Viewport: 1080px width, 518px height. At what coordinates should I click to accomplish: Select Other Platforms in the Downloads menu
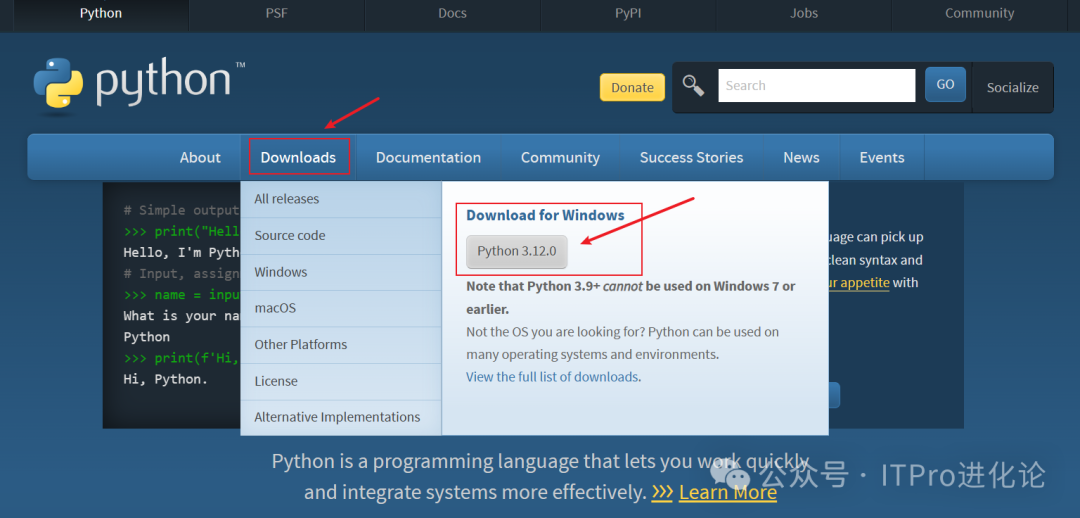pyautogui.click(x=341, y=344)
